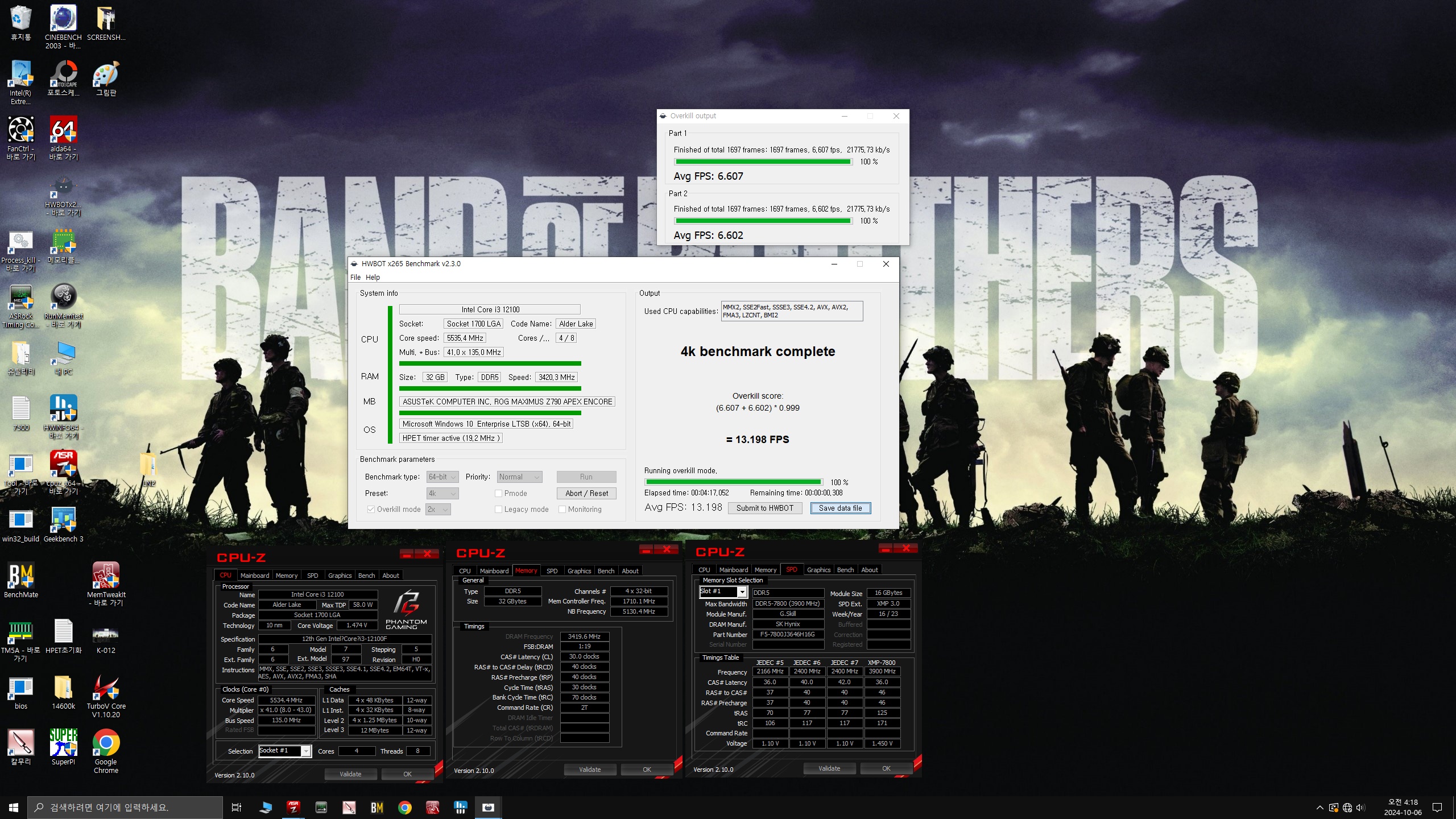Switch to Graphics tab in middle CPU-Z window
Image resolution: width=1456 pixels, height=819 pixels.
(579, 570)
